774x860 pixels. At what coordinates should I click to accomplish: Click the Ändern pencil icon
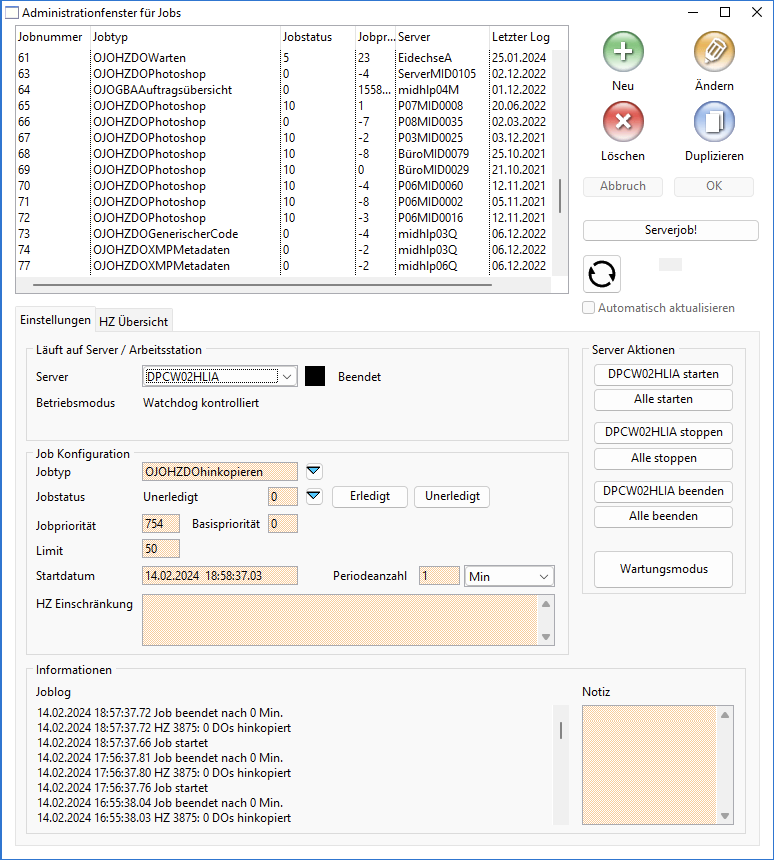(x=714, y=51)
